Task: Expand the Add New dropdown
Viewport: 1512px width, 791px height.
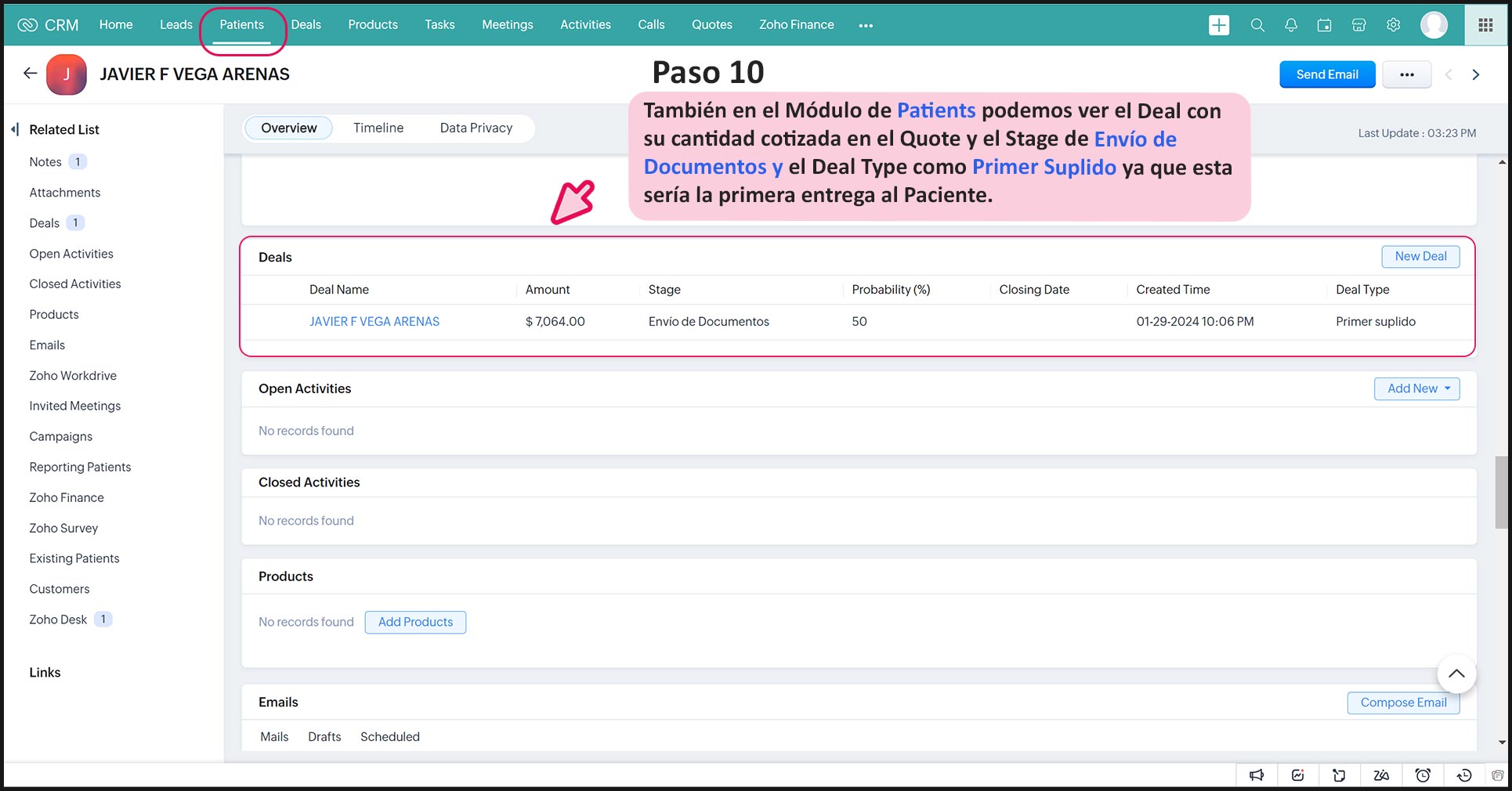Action: pyautogui.click(x=1416, y=388)
